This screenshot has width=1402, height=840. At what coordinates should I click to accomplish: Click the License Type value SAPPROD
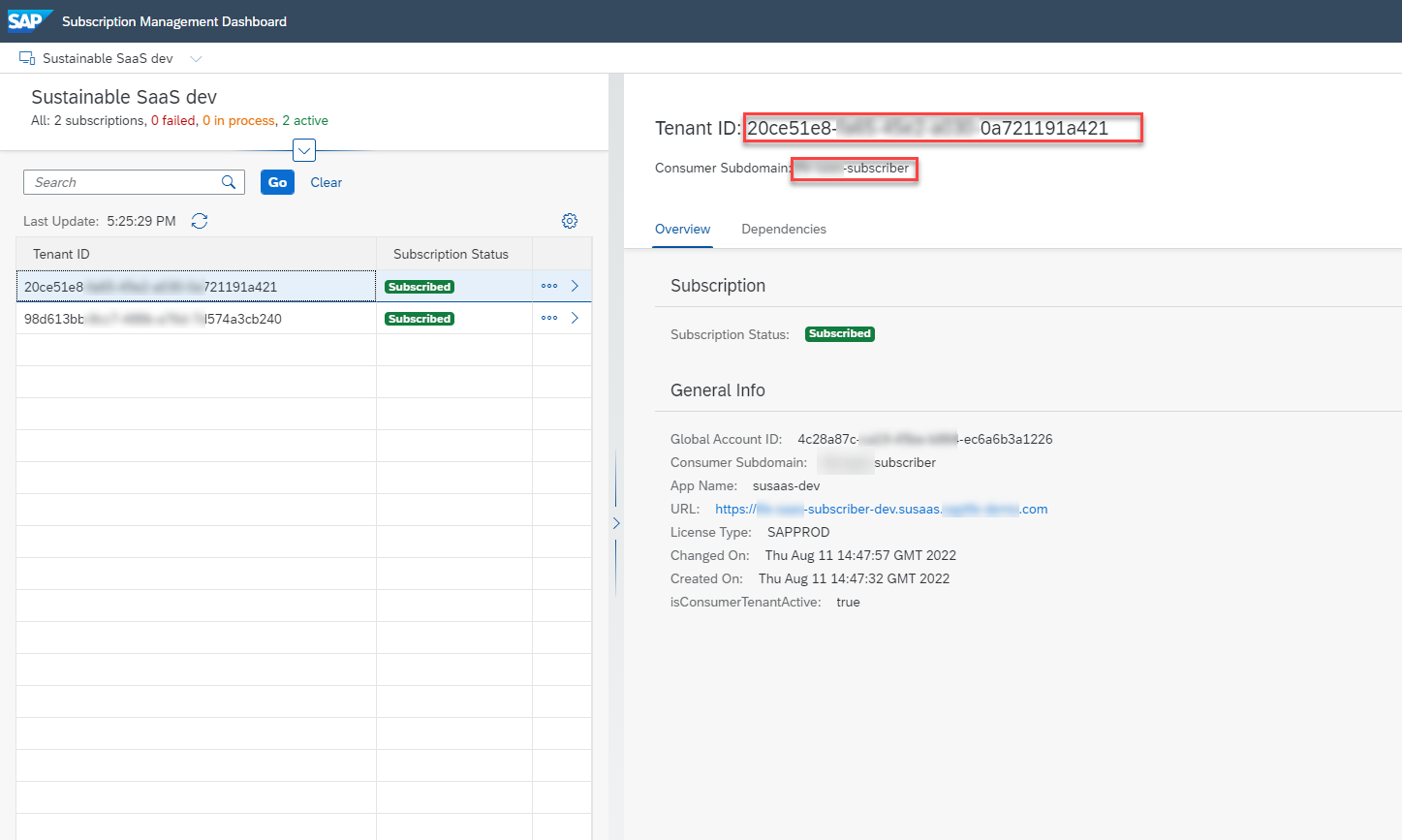pos(798,532)
